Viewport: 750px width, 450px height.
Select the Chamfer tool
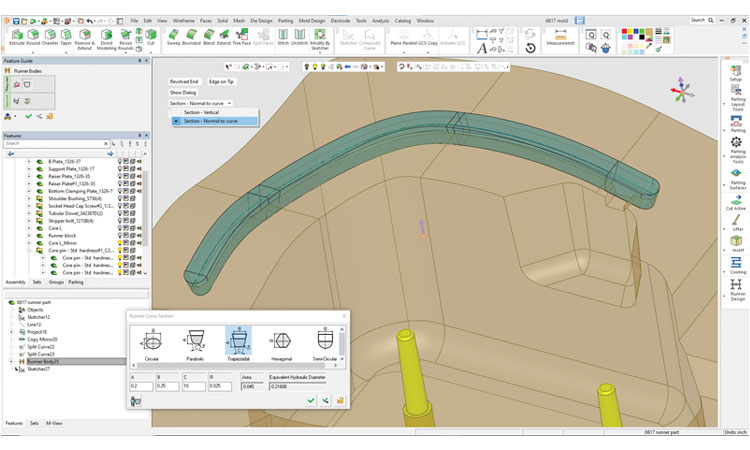(x=50, y=37)
